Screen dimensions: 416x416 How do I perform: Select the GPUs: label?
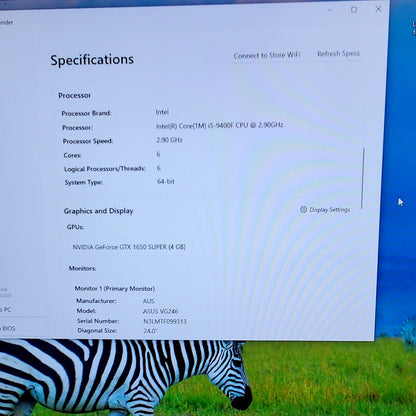pos(75,227)
